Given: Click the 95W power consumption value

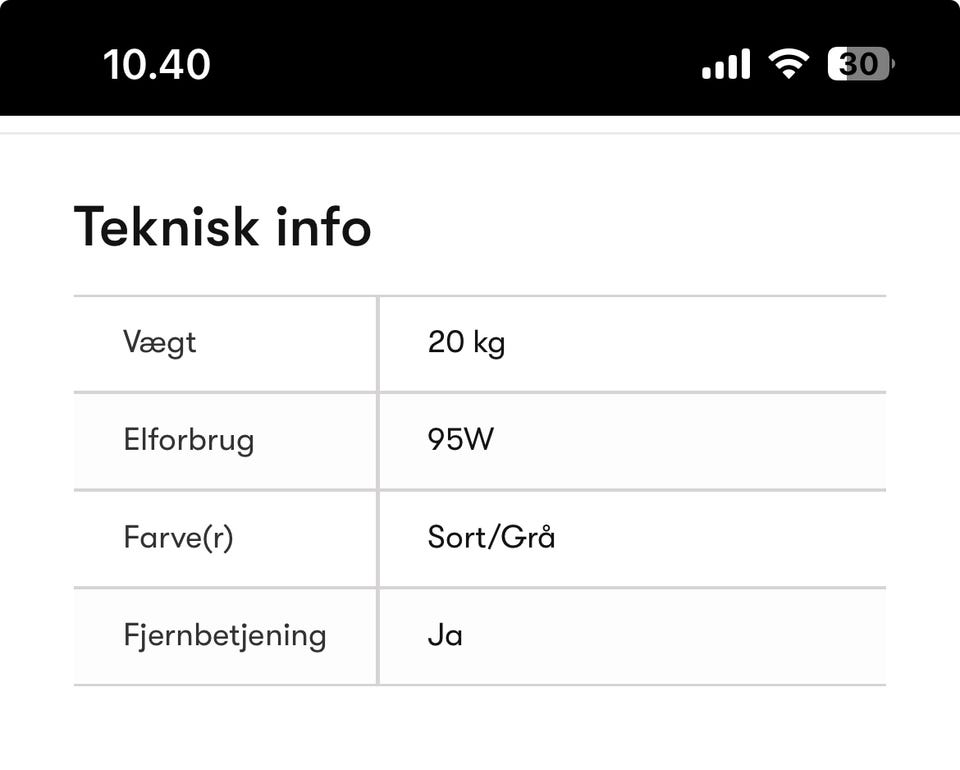Looking at the screenshot, I should tap(460, 440).
